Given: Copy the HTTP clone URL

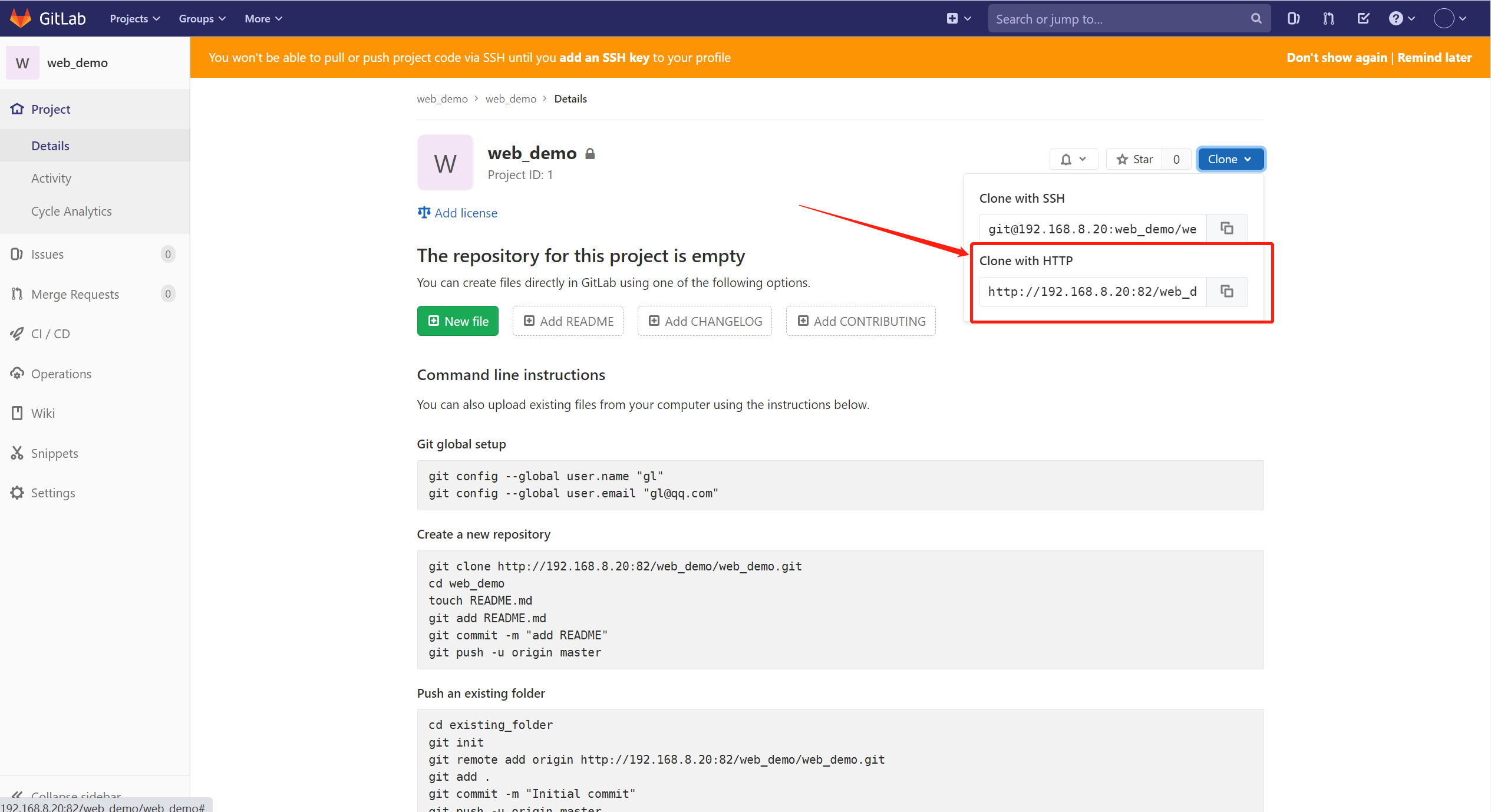Looking at the screenshot, I should 1227,292.
